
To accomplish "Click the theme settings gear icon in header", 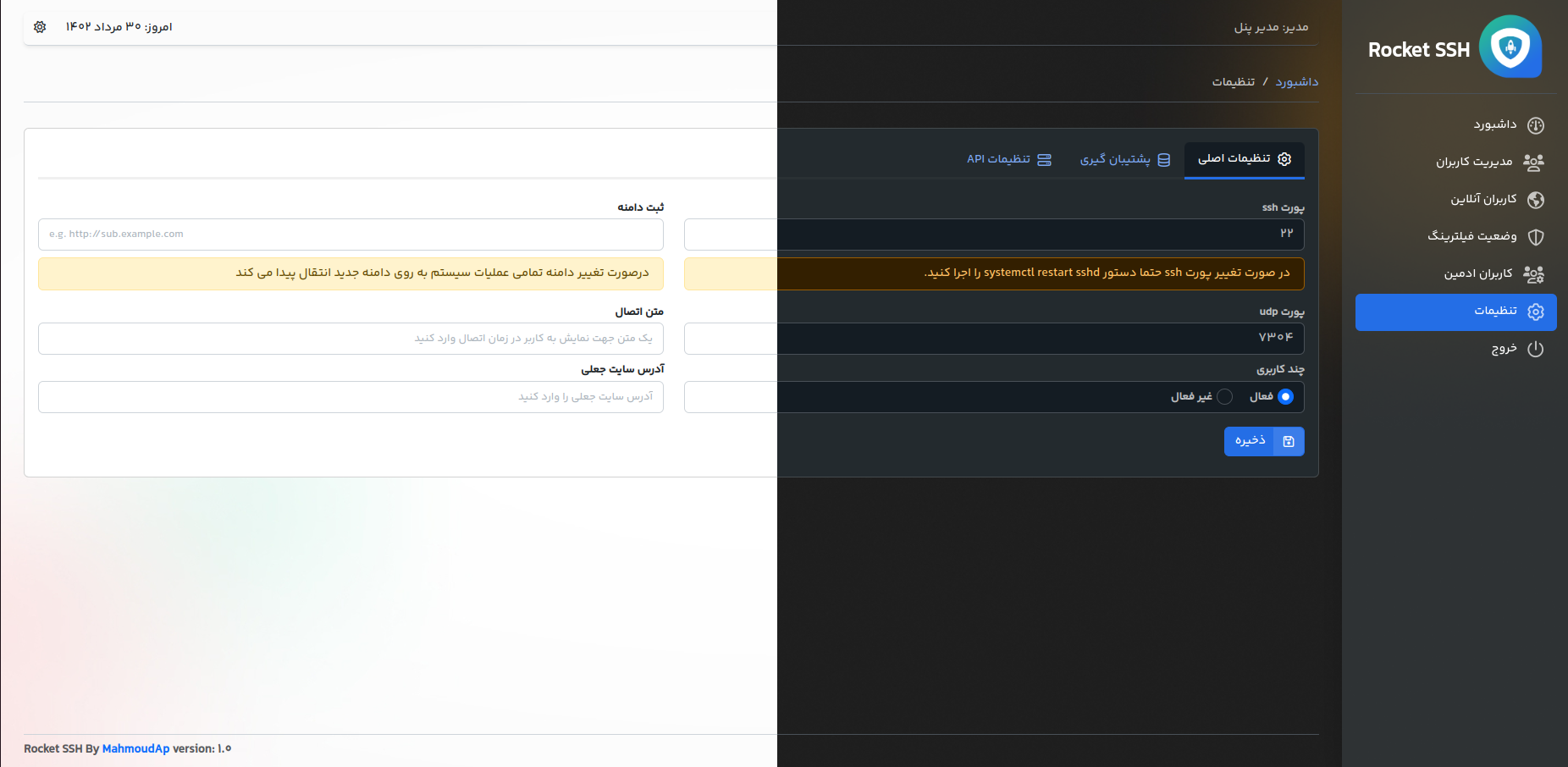I will pyautogui.click(x=40, y=27).
